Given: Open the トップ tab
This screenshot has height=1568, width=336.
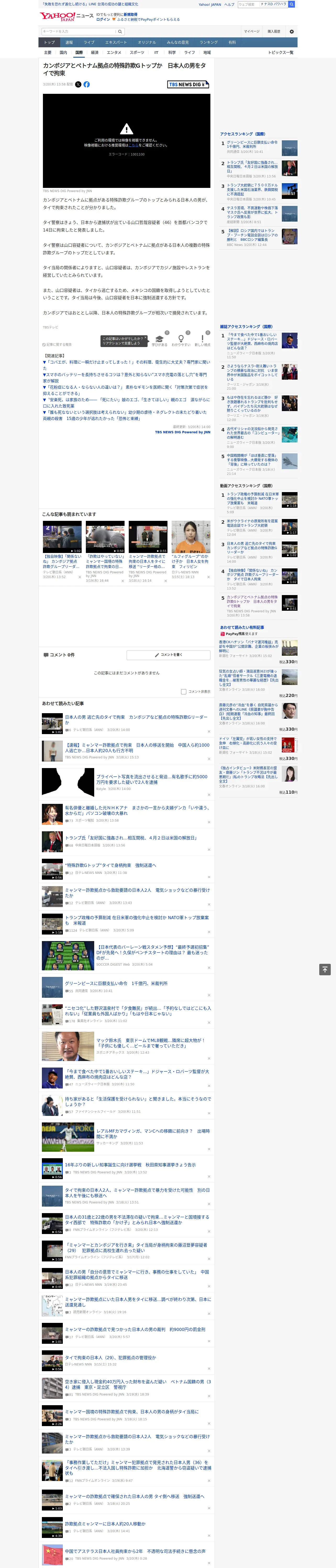Looking at the screenshot, I should pyautogui.click(x=49, y=43).
